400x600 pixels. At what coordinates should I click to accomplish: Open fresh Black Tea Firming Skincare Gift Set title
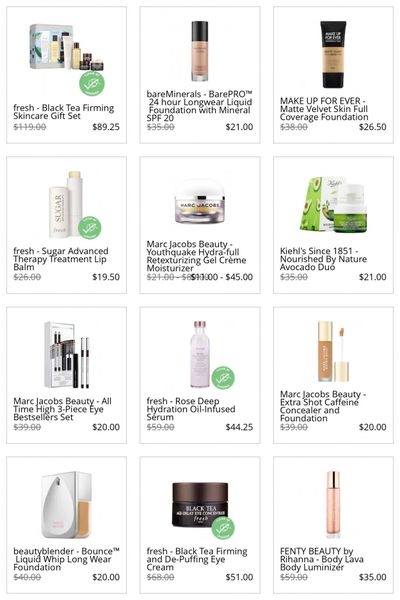pos(64,112)
